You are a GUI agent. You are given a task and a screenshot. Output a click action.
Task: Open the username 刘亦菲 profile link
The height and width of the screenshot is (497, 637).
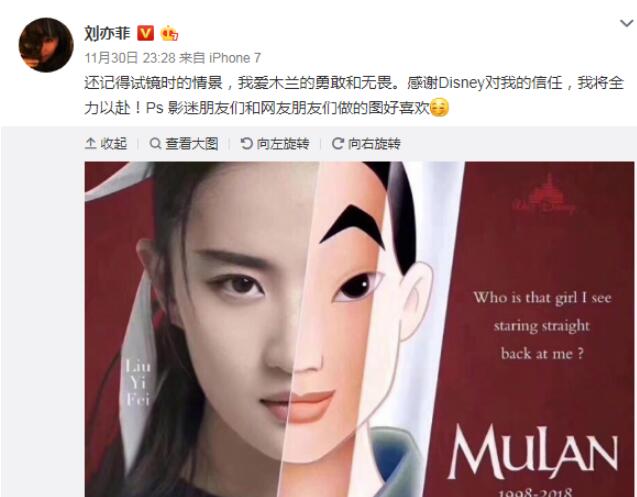(x=107, y=33)
